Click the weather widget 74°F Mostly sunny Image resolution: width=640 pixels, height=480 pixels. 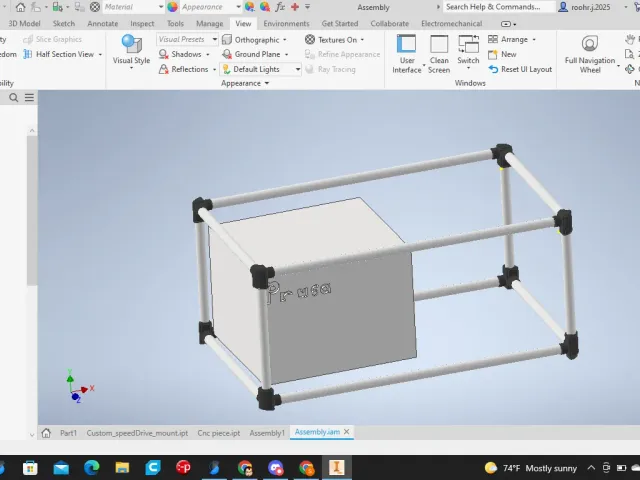pos(531,468)
